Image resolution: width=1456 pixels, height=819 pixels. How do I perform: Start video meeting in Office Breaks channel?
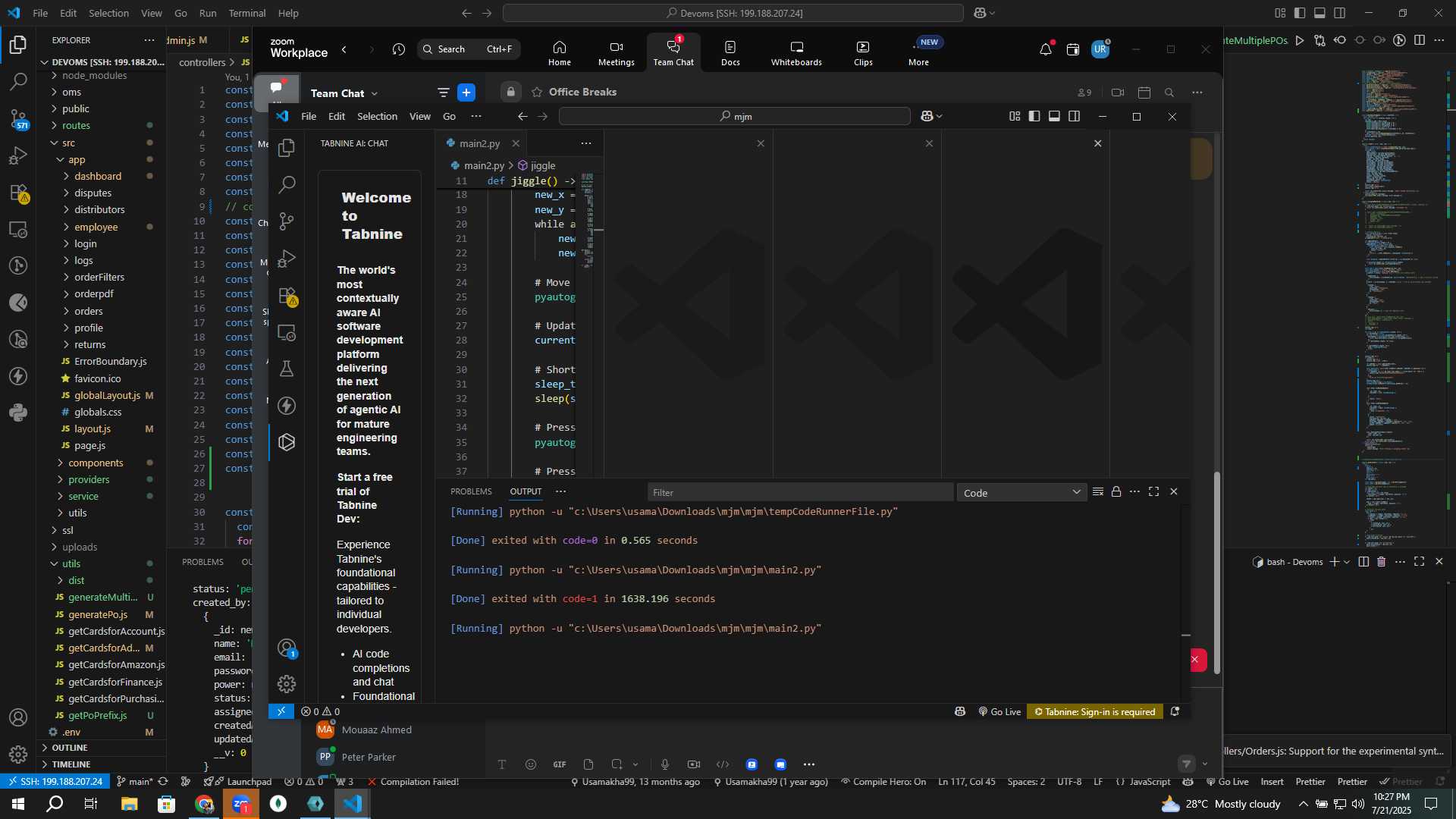tap(1118, 93)
